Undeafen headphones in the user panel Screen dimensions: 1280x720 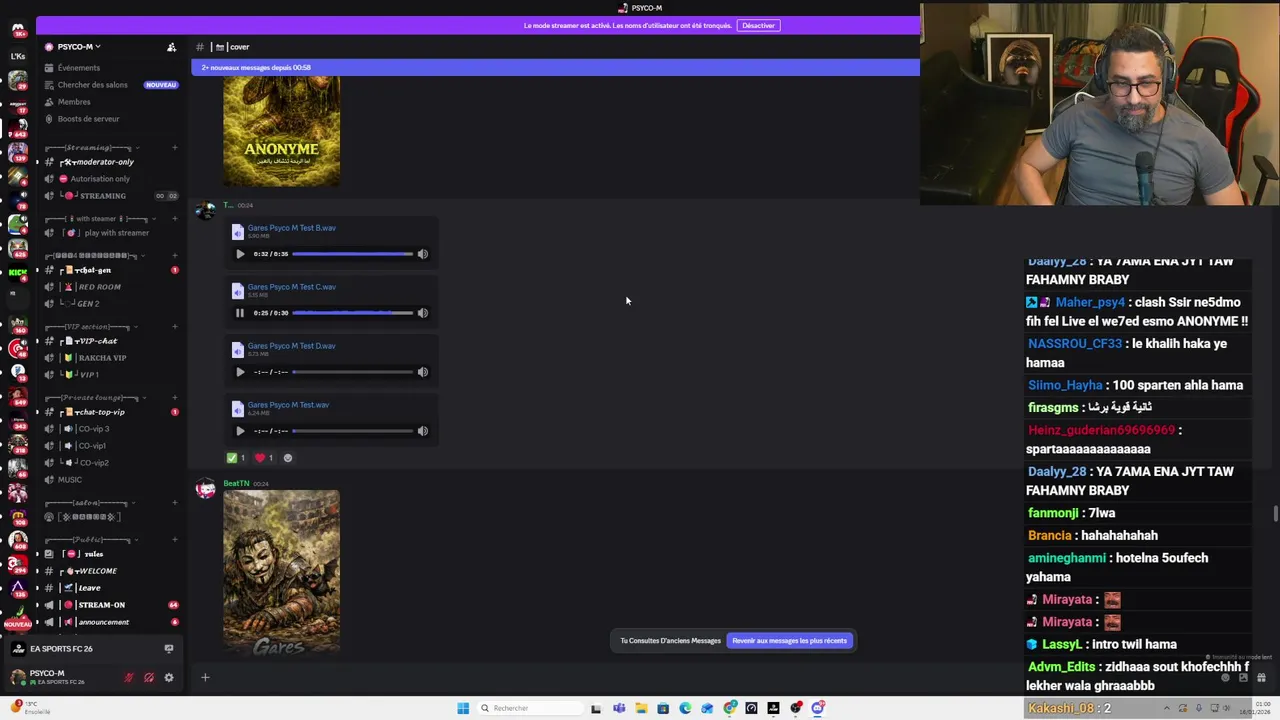[x=149, y=677]
